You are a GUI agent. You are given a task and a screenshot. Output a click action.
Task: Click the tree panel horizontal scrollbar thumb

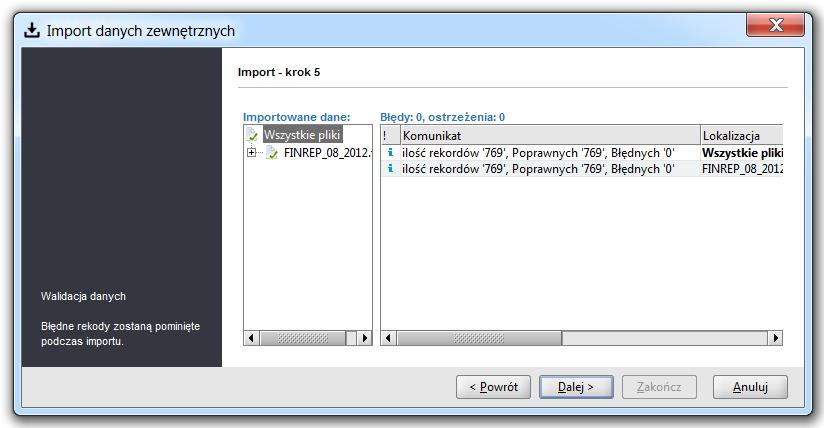(303, 338)
